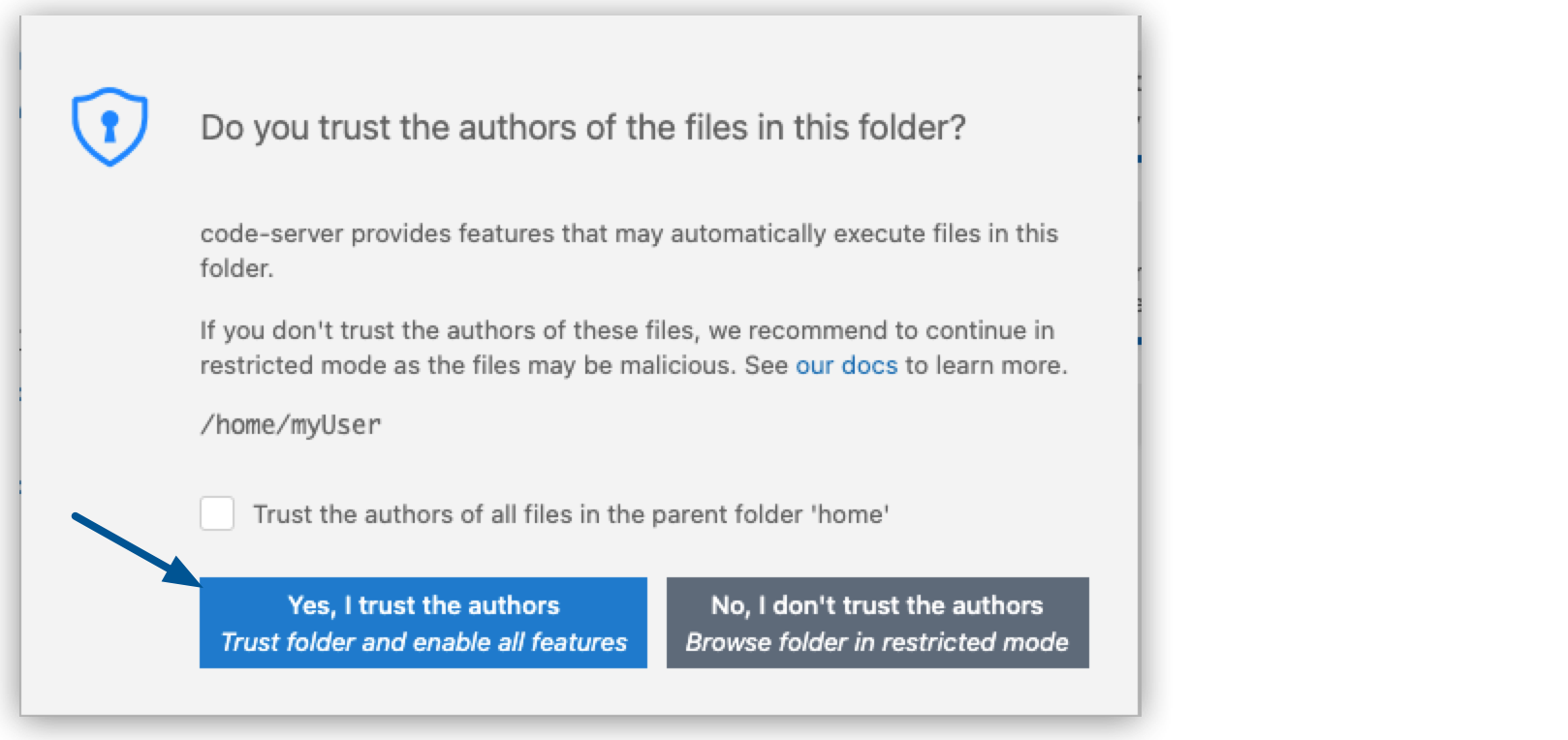This screenshot has width=1568, height=740.
Task: Click 'Yes, I trust the authors'
Action: [x=424, y=605]
